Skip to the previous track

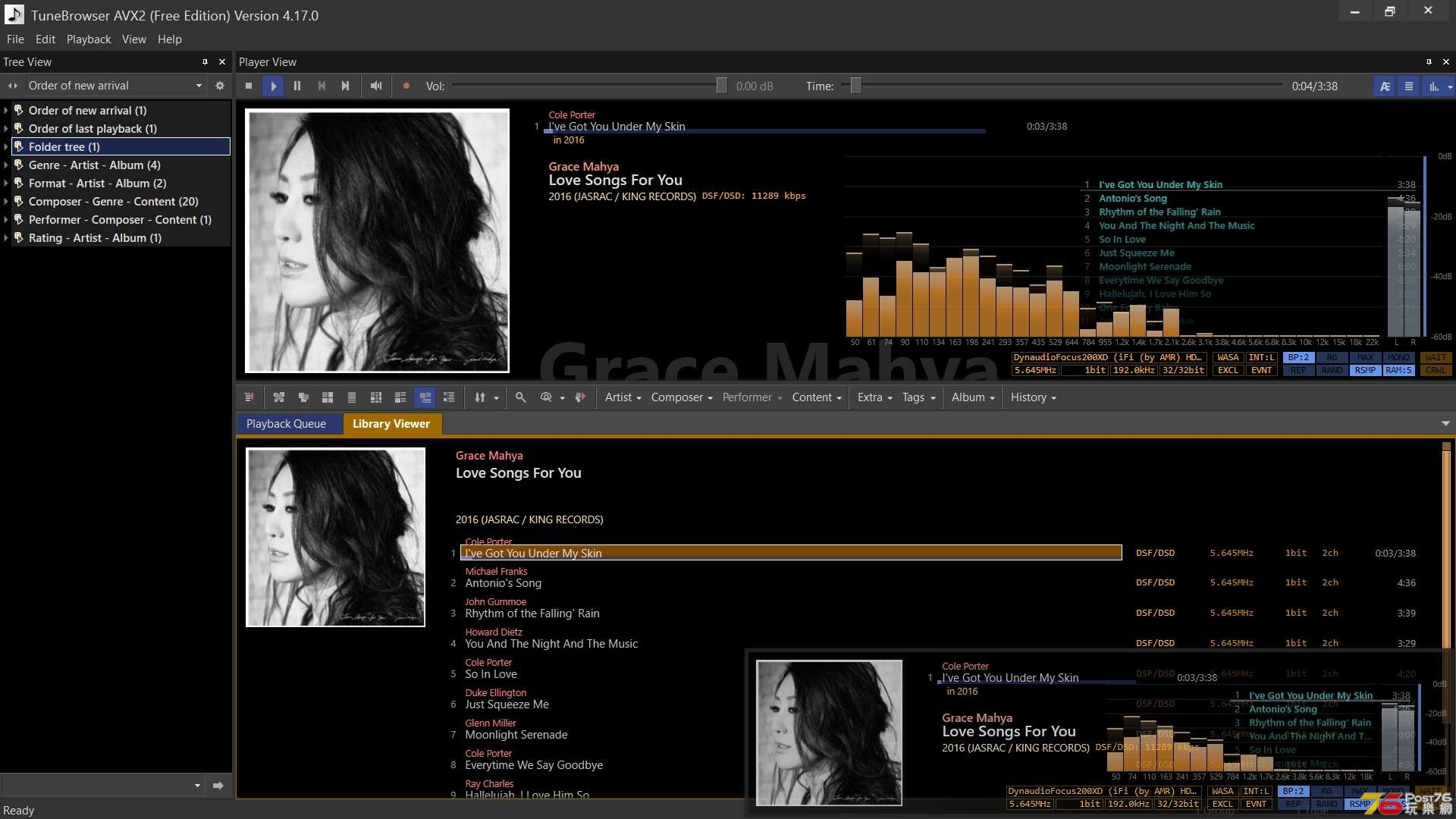point(322,86)
